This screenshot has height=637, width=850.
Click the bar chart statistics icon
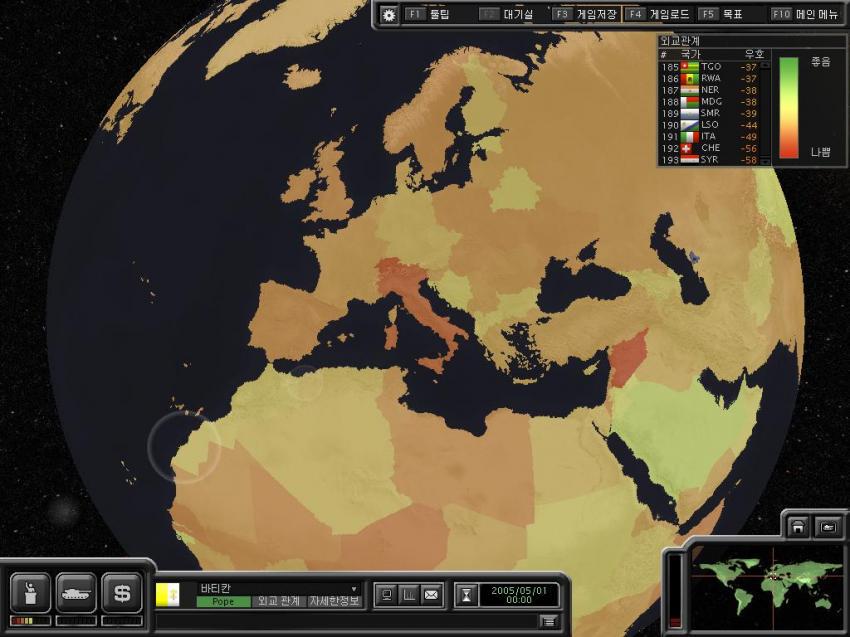pyautogui.click(x=409, y=595)
